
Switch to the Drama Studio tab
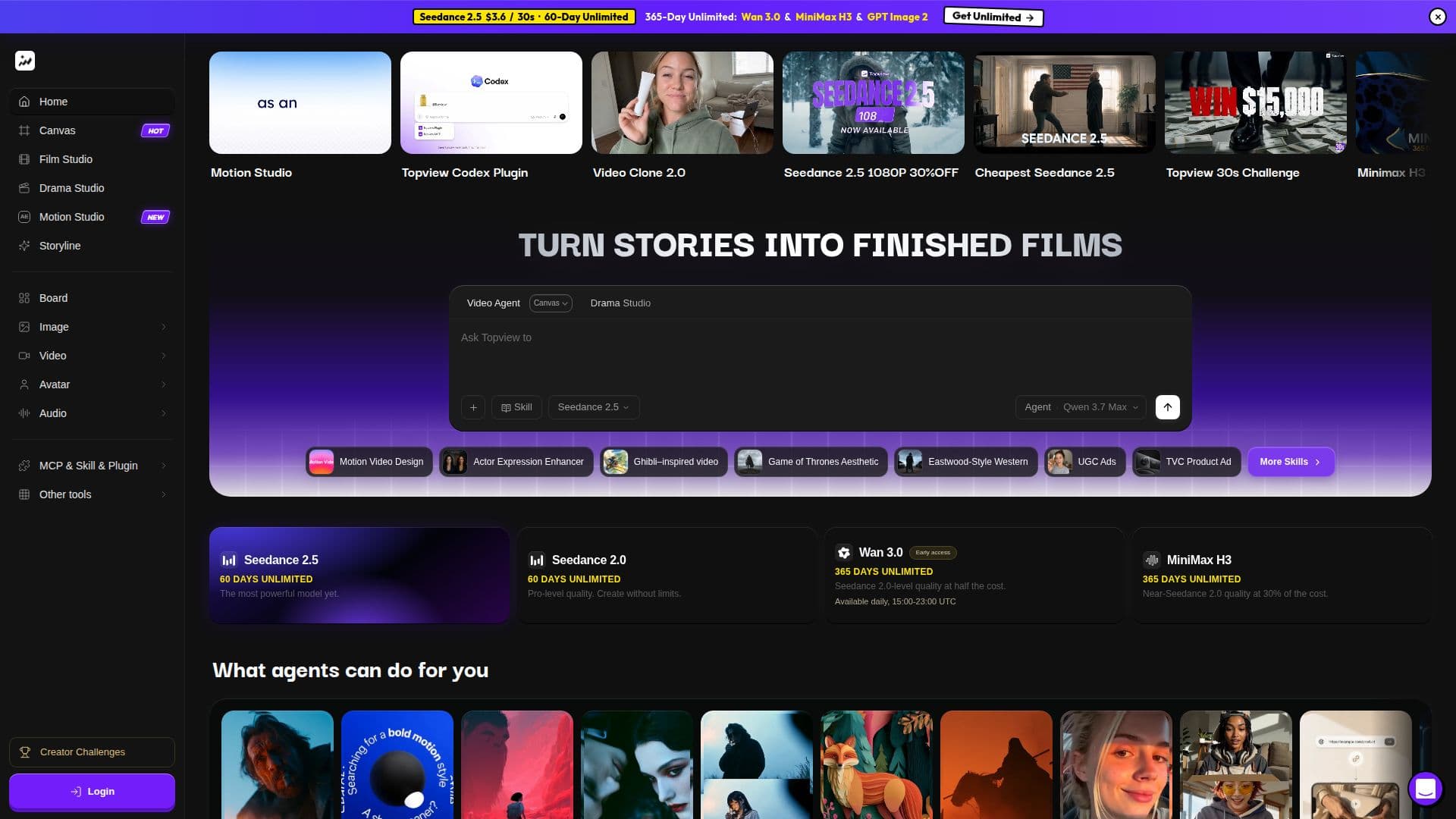(x=620, y=303)
